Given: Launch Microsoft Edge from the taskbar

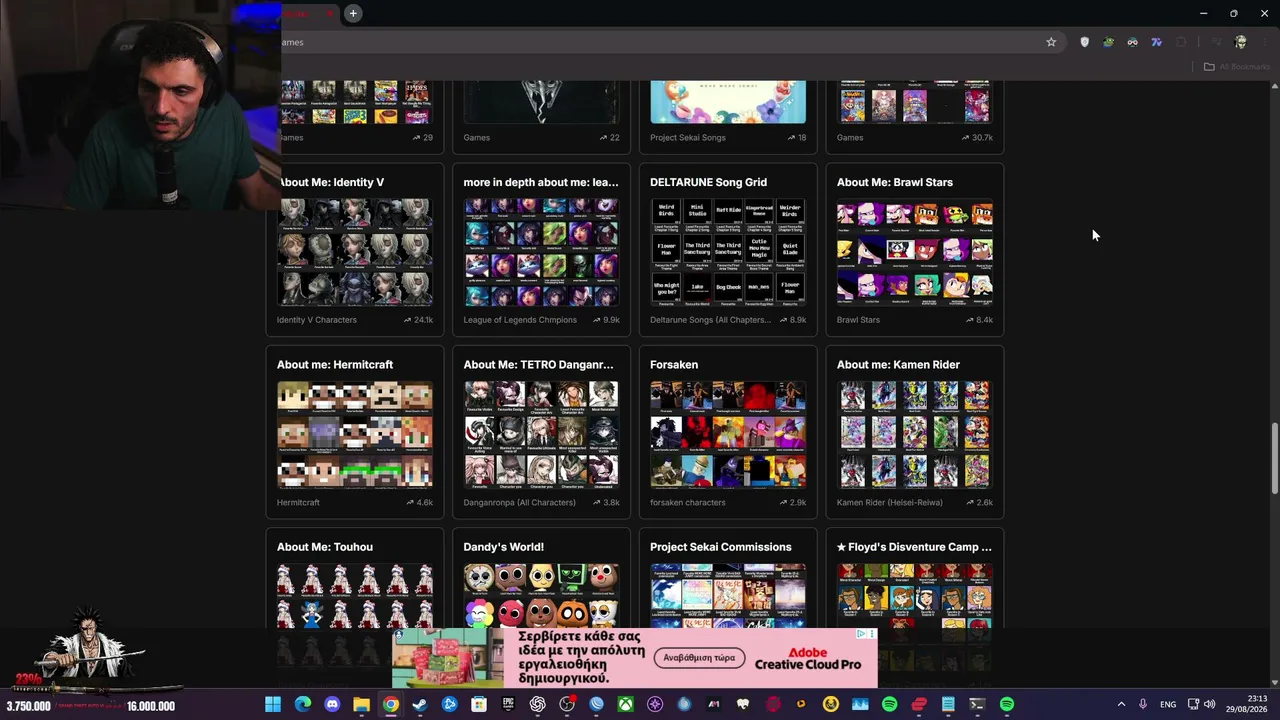Looking at the screenshot, I should coord(302,705).
